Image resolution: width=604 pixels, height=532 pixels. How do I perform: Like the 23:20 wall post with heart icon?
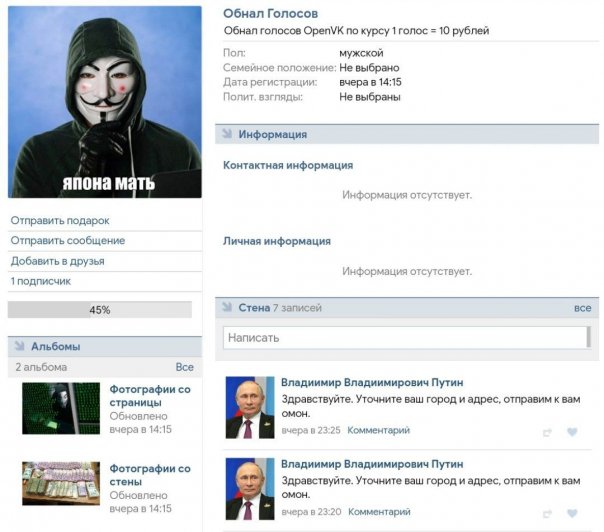[x=572, y=513]
